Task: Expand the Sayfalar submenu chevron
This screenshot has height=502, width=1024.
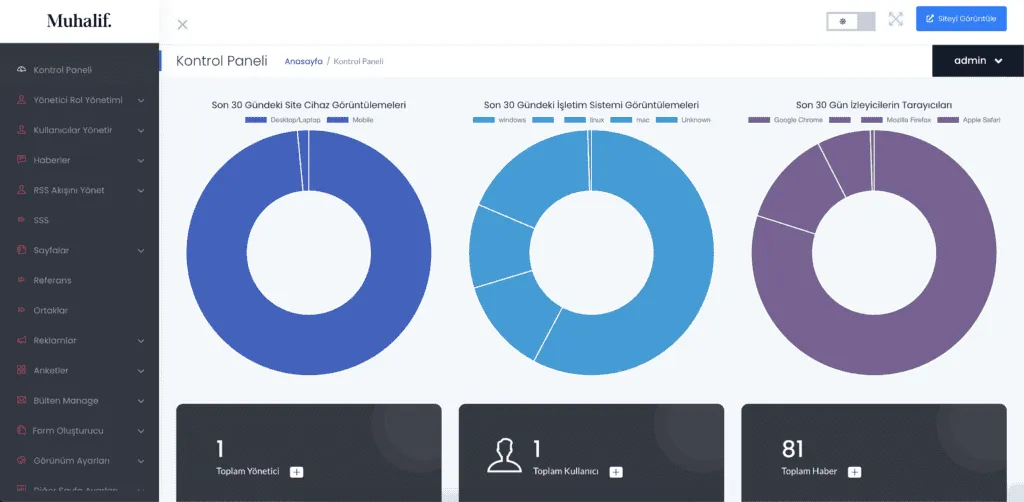Action: [x=141, y=250]
